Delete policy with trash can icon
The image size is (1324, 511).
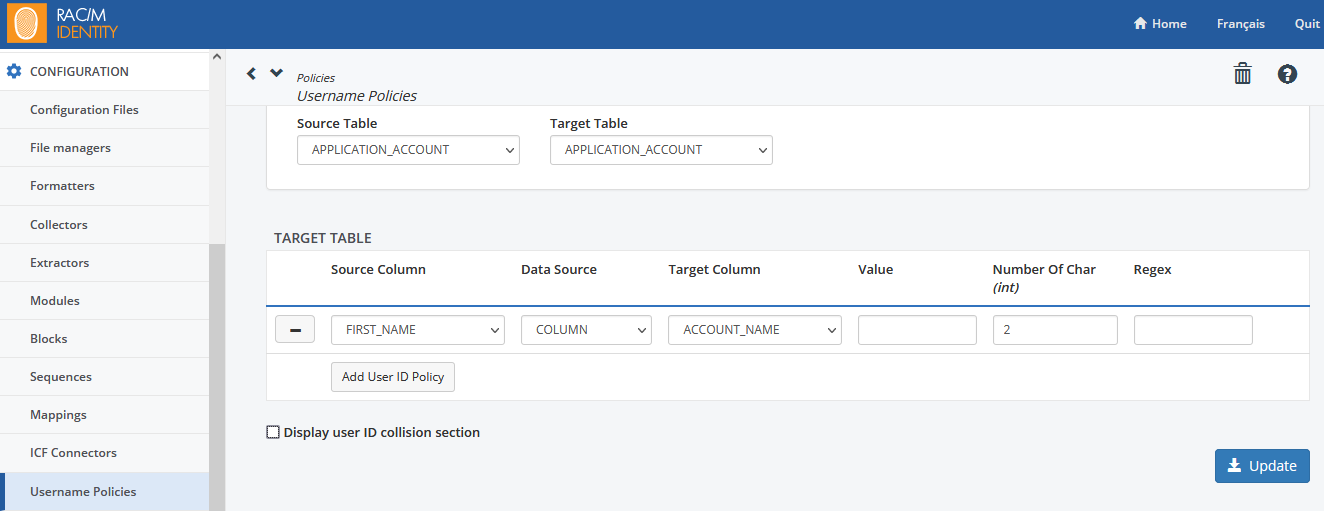[x=1242, y=74]
